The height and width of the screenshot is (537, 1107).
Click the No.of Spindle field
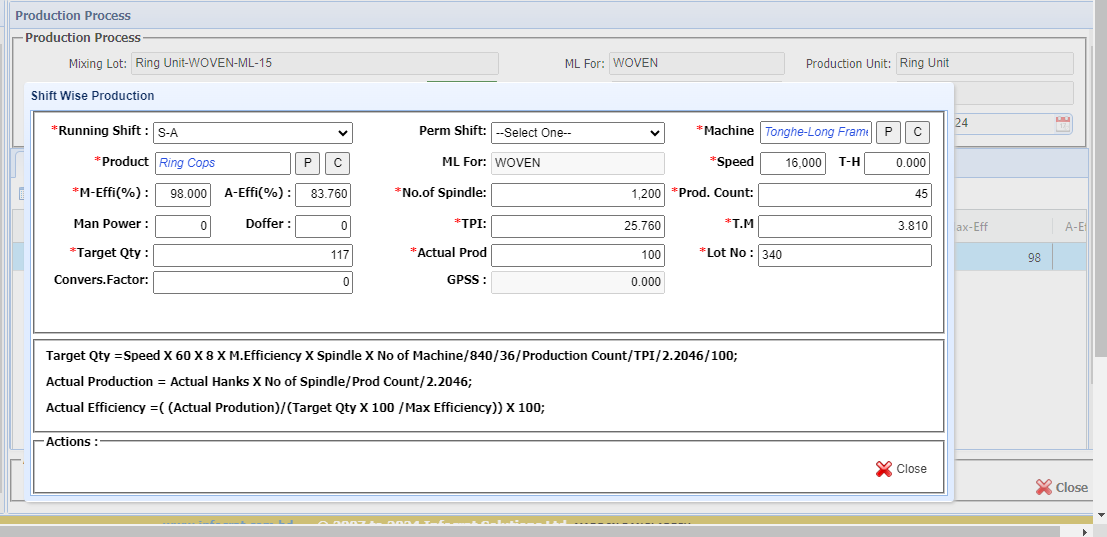pyautogui.click(x=578, y=195)
